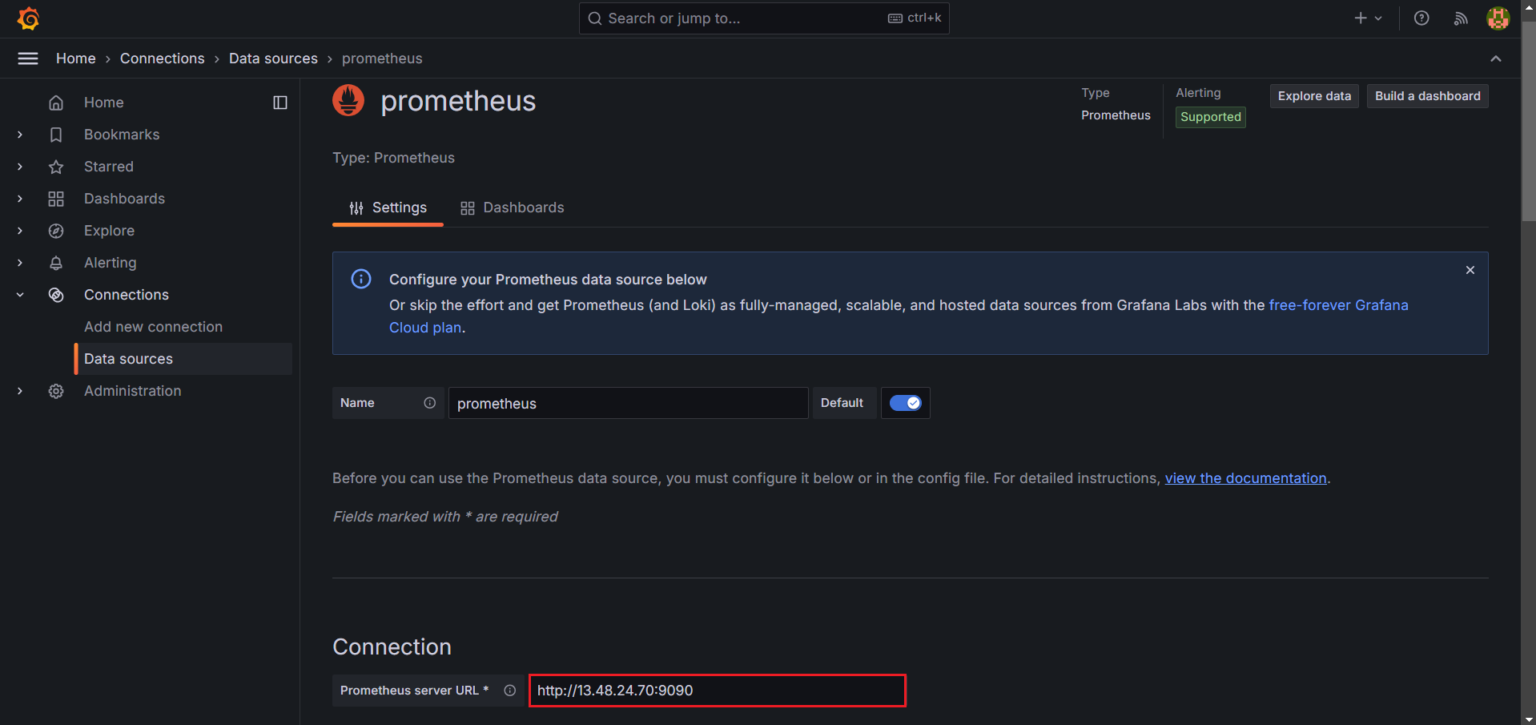Open the user profile avatar

pos(1497,18)
